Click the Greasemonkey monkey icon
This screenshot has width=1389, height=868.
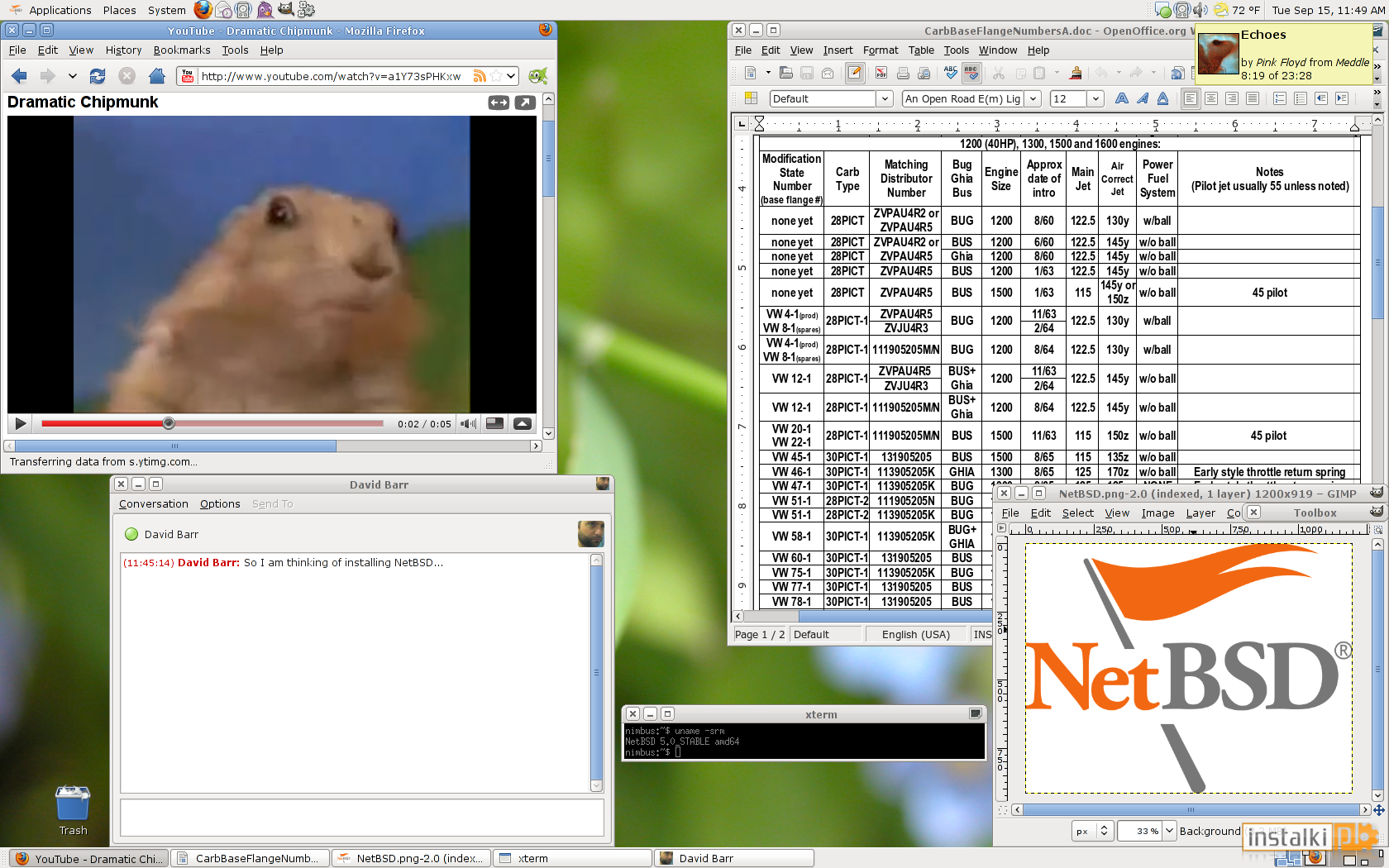point(538,76)
